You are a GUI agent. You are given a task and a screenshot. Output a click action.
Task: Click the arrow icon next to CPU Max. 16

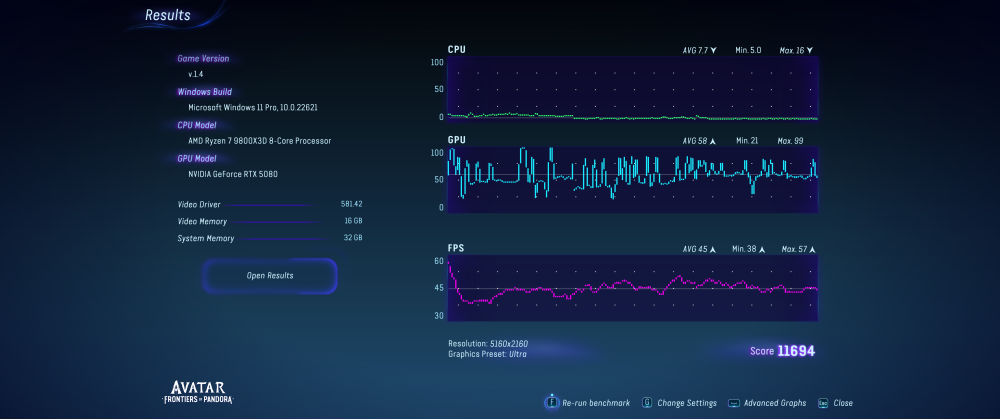(809, 50)
